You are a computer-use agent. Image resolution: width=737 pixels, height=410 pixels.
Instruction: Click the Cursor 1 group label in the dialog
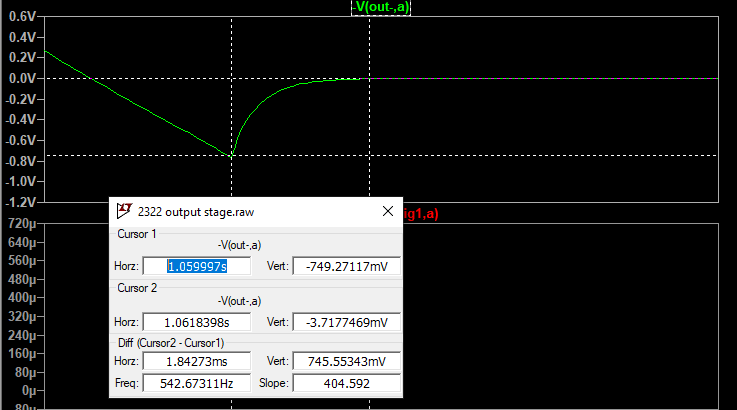[x=136, y=234]
